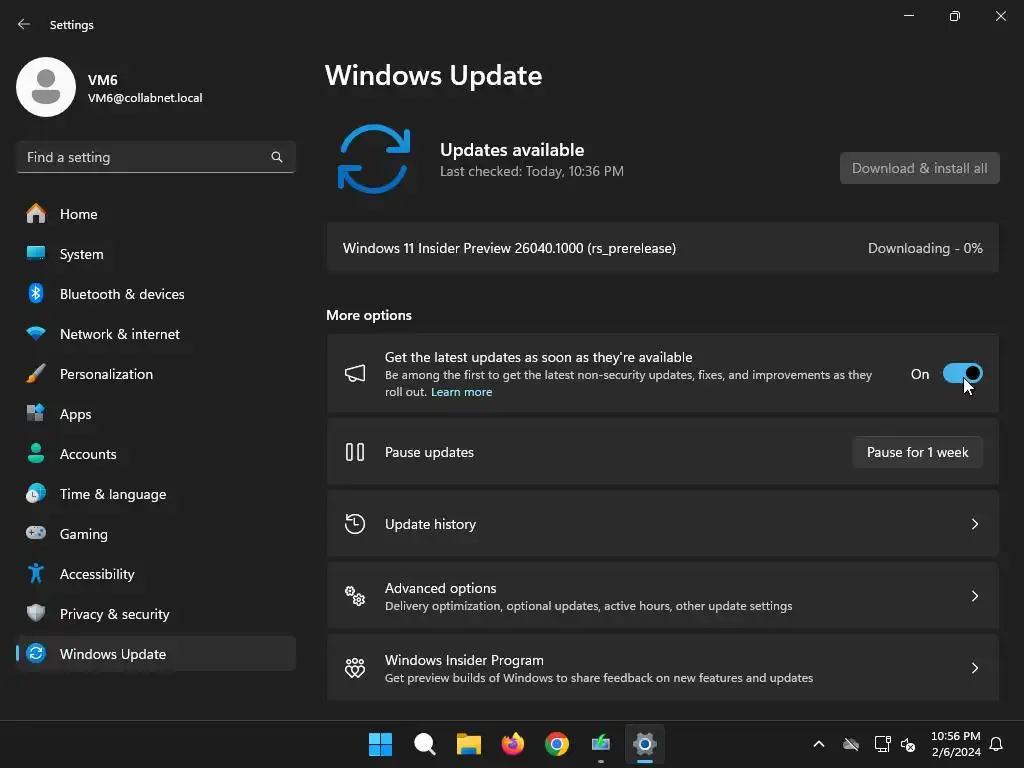This screenshot has width=1024, height=768.
Task: Open the Windows Start menu
Action: pos(380,744)
